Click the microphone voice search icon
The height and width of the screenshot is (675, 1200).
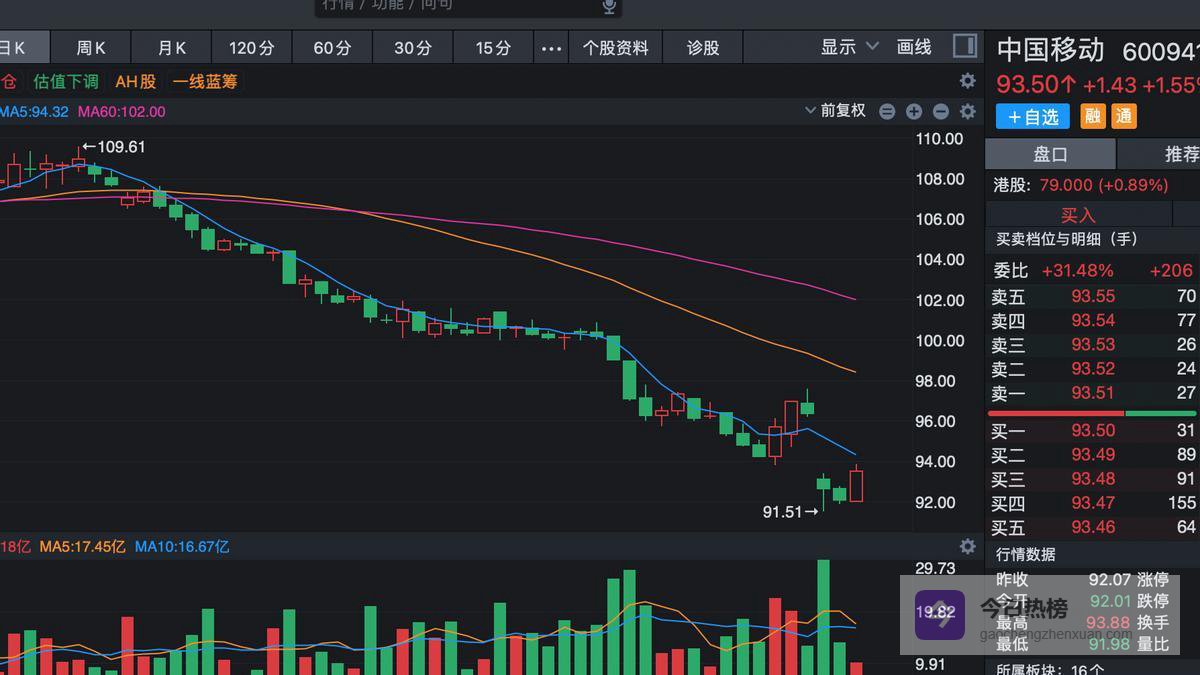[x=608, y=7]
